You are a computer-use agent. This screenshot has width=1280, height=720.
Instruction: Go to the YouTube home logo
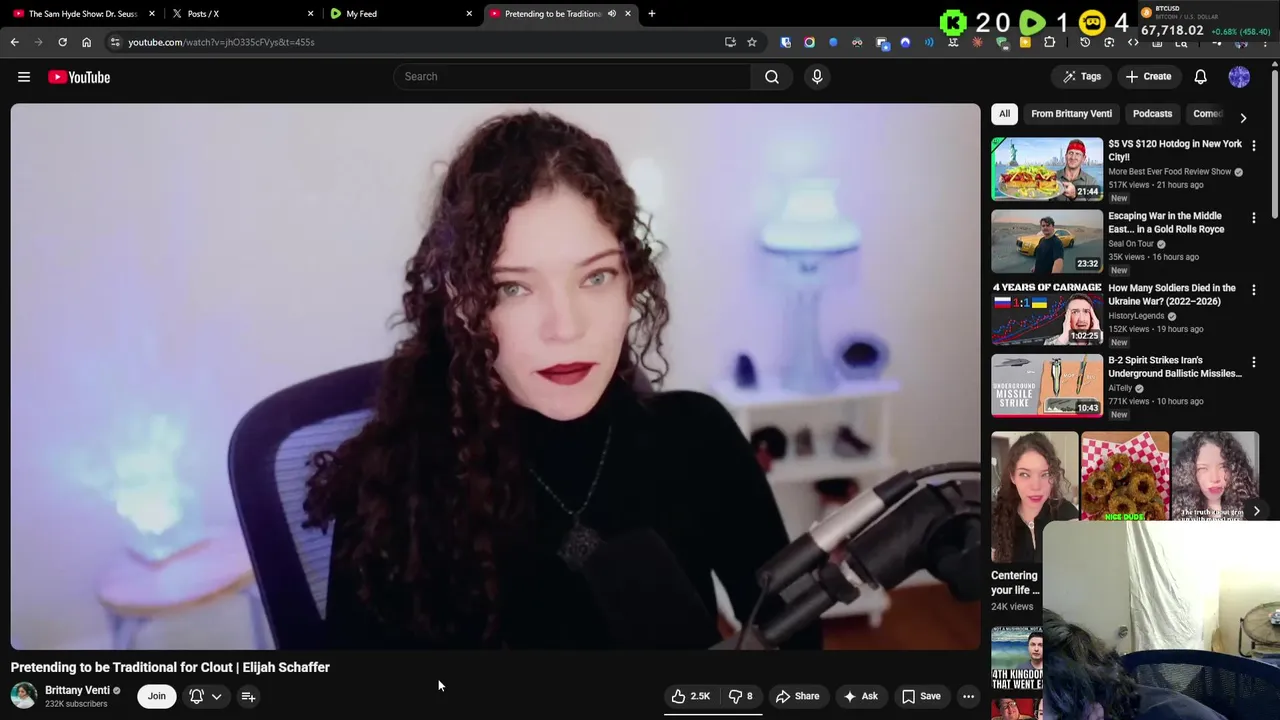[x=79, y=77]
